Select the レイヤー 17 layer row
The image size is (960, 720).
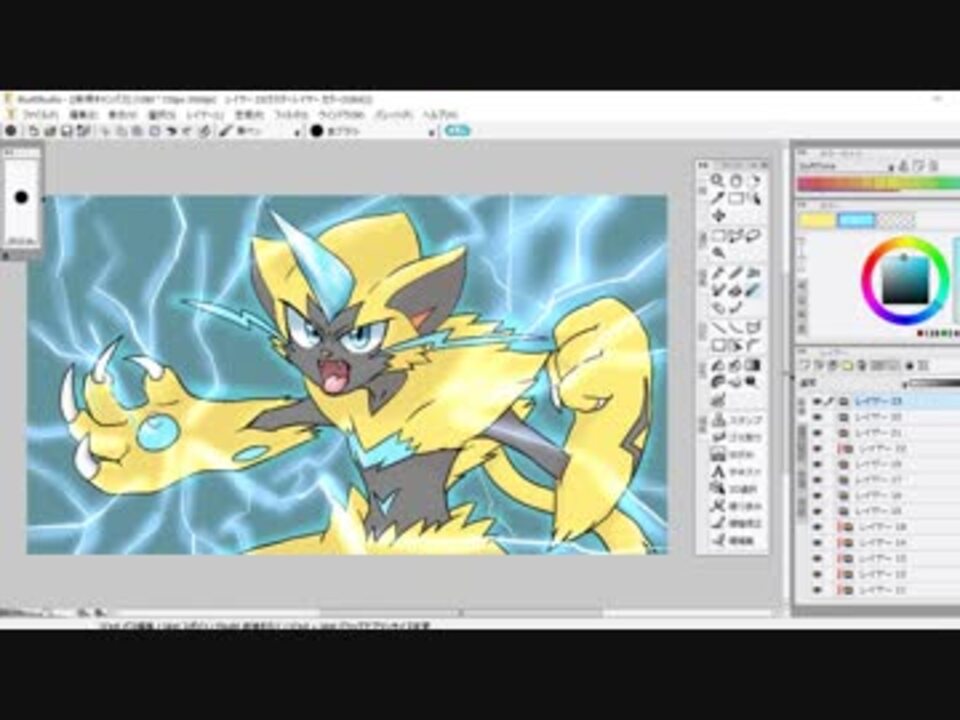click(885, 479)
